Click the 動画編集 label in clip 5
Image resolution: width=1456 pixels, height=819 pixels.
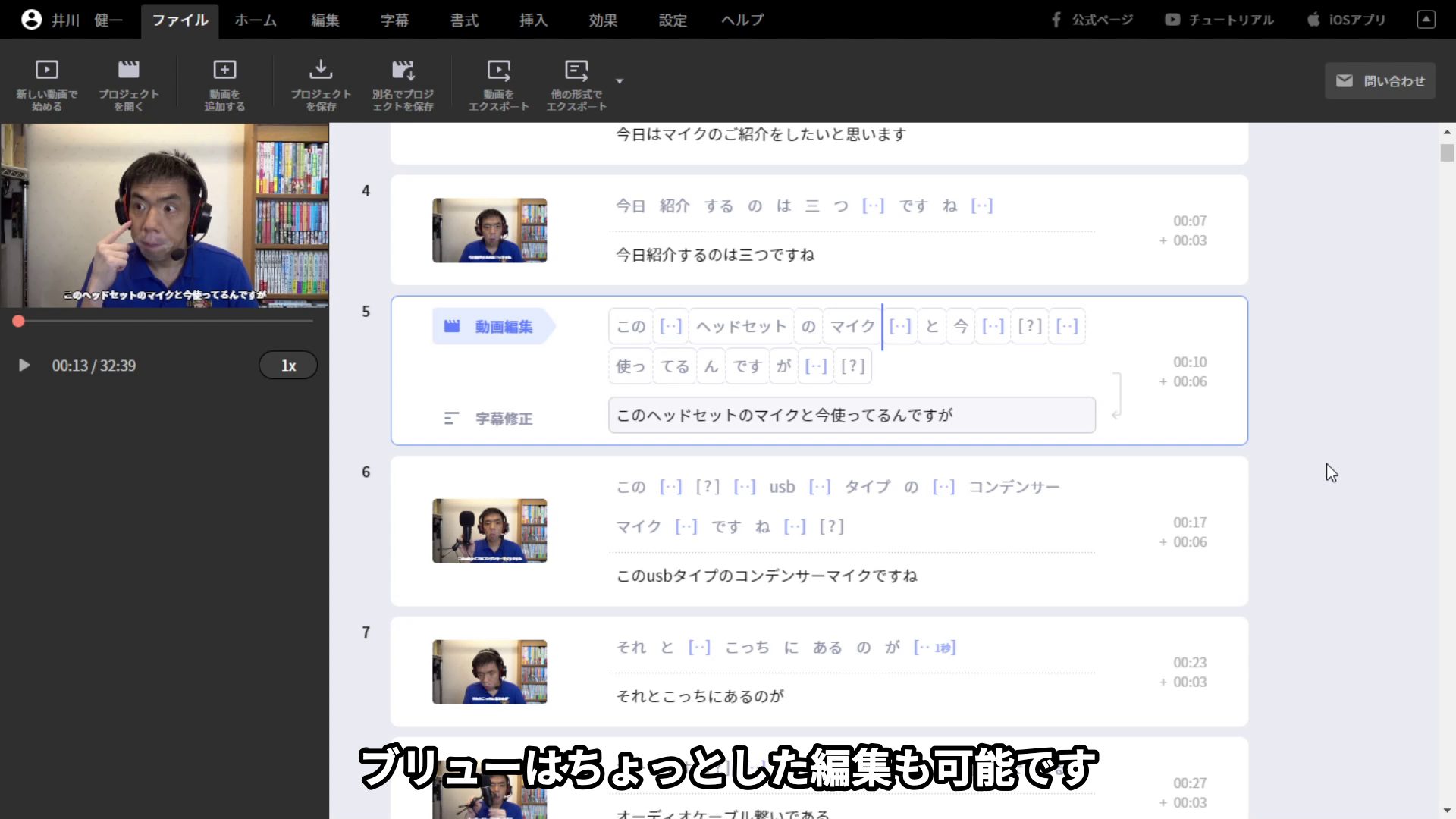coord(493,327)
